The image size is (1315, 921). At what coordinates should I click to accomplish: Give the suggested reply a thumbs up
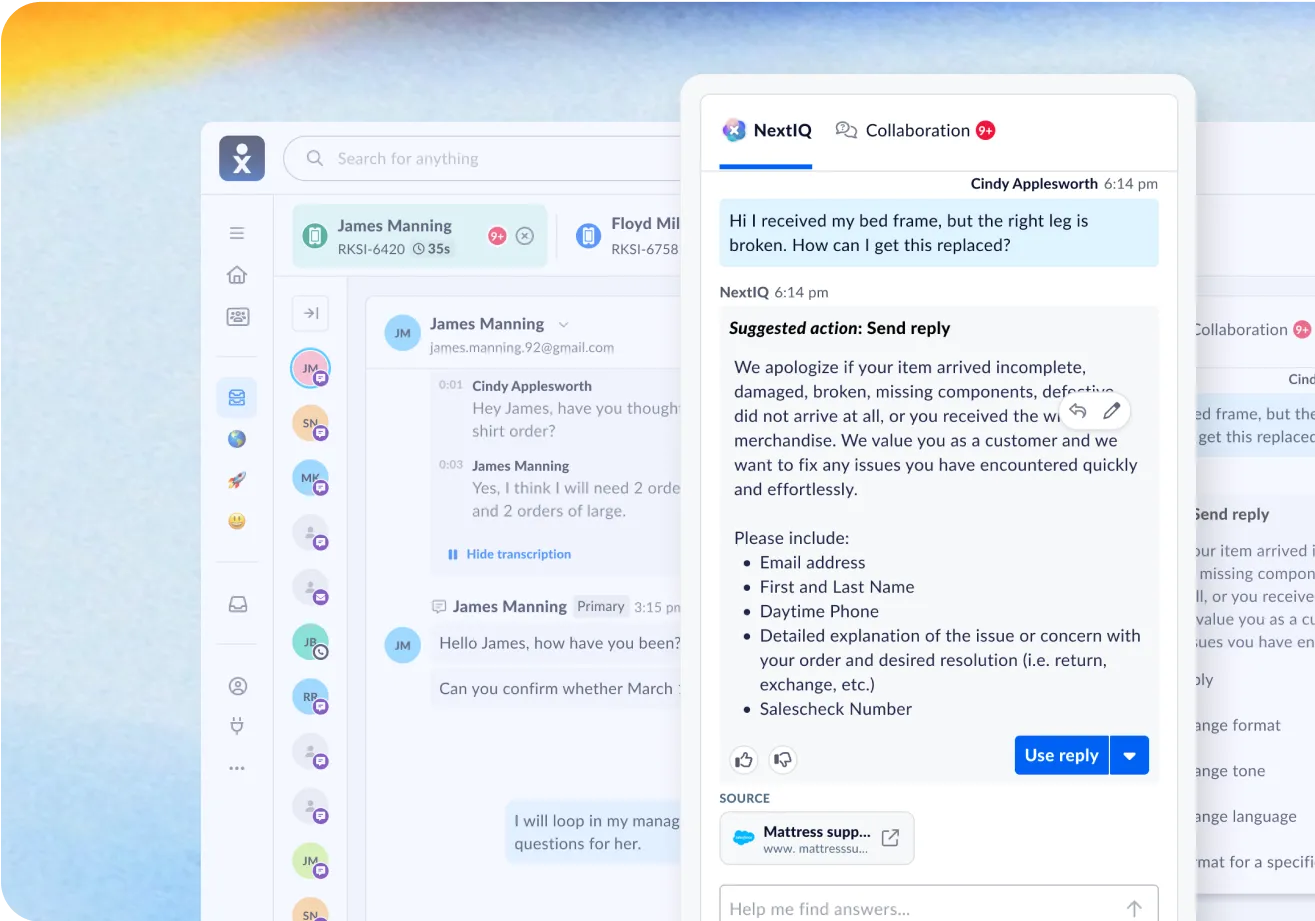744,760
